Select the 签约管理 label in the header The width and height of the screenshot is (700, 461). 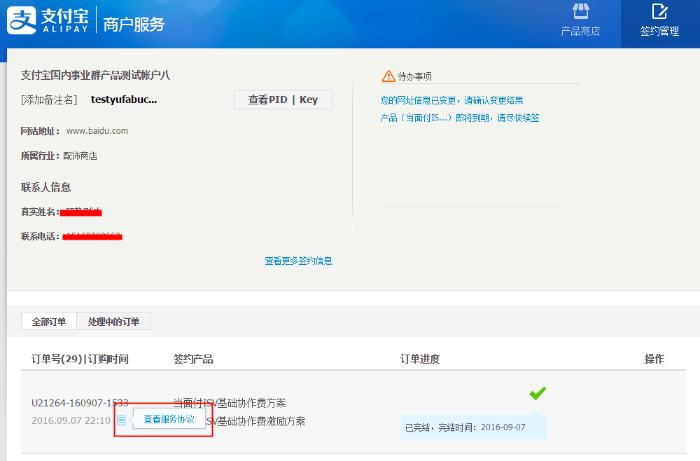(x=659, y=31)
